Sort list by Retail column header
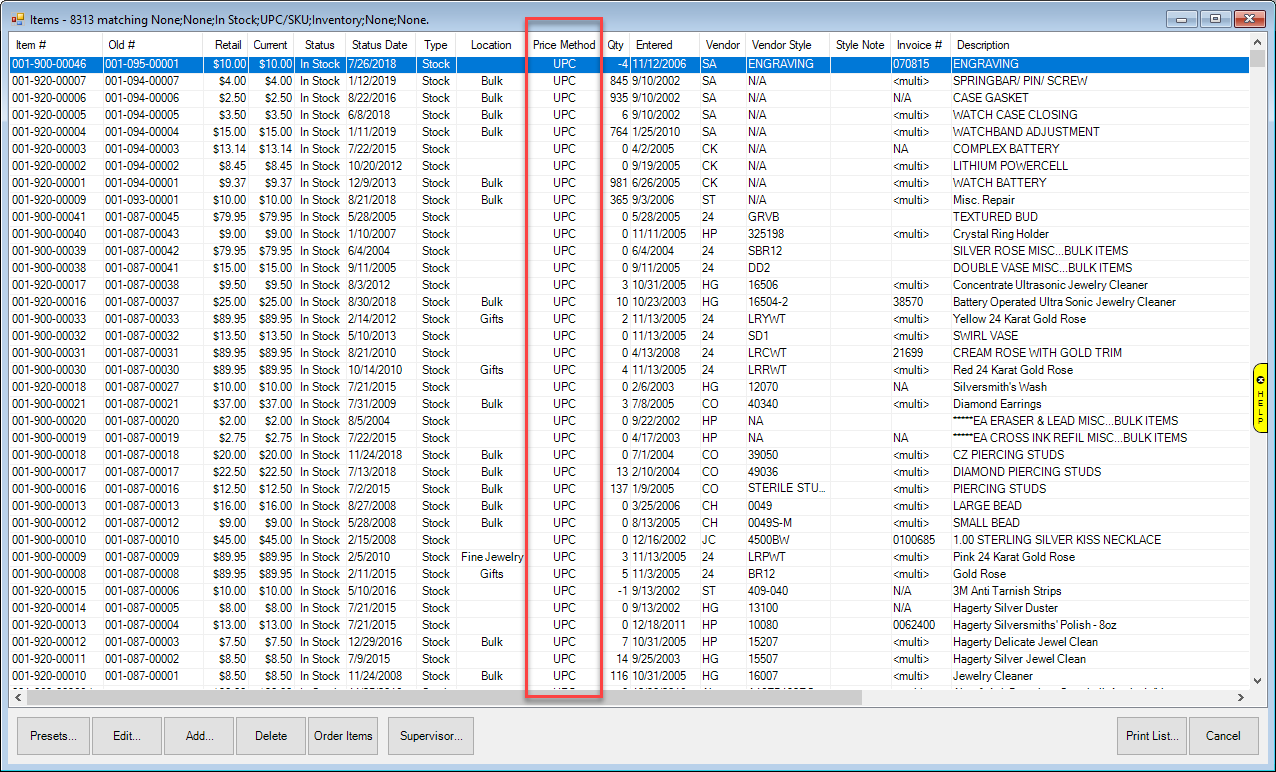The height and width of the screenshot is (772, 1276). (229, 45)
